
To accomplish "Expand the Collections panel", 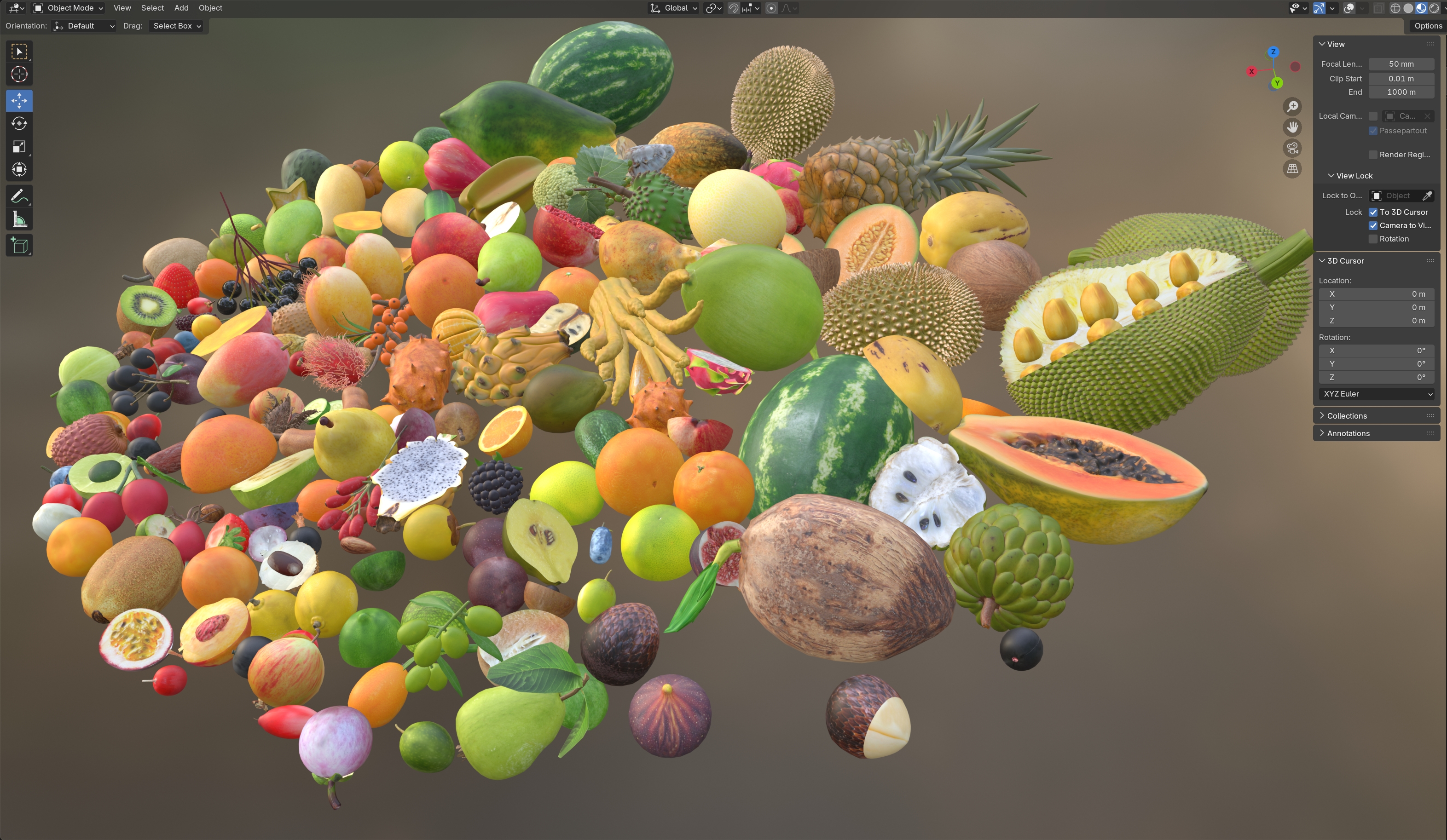I will click(x=1347, y=416).
